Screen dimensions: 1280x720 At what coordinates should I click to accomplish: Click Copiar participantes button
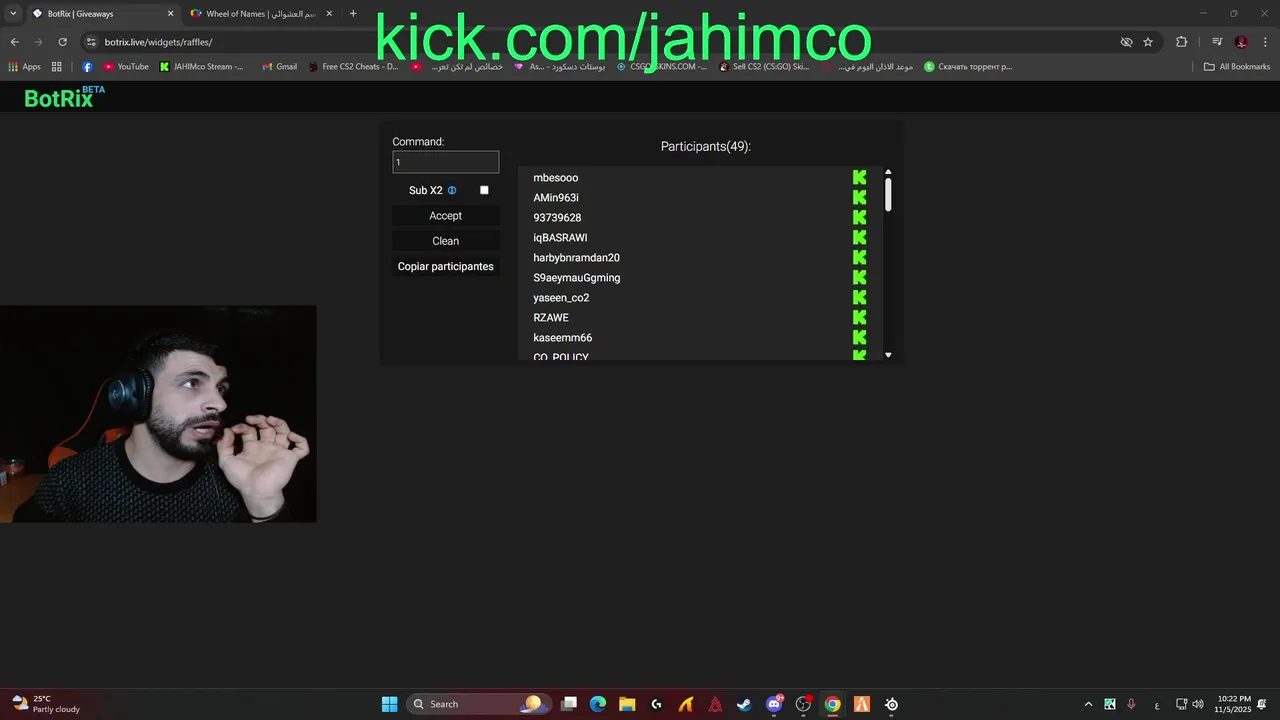[445, 266]
